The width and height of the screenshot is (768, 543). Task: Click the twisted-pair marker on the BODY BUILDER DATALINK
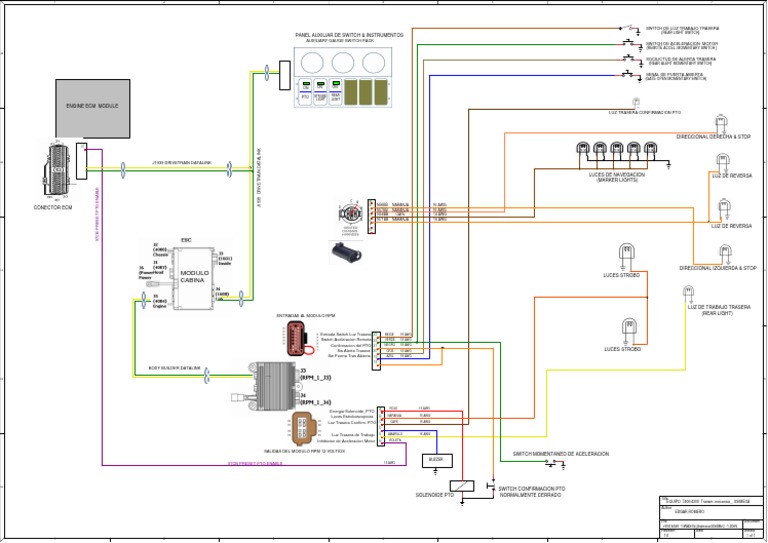click(x=206, y=376)
